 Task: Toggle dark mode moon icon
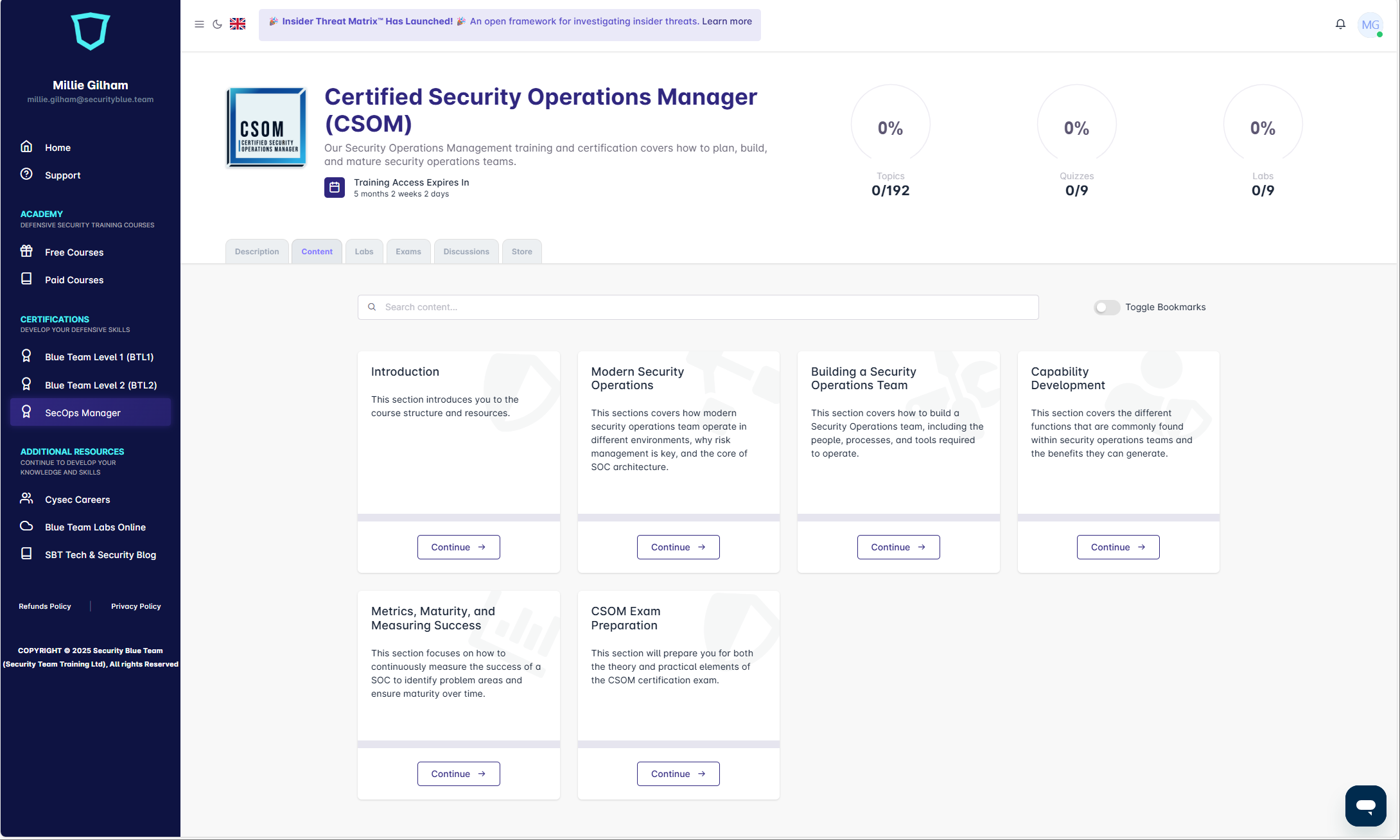(217, 24)
